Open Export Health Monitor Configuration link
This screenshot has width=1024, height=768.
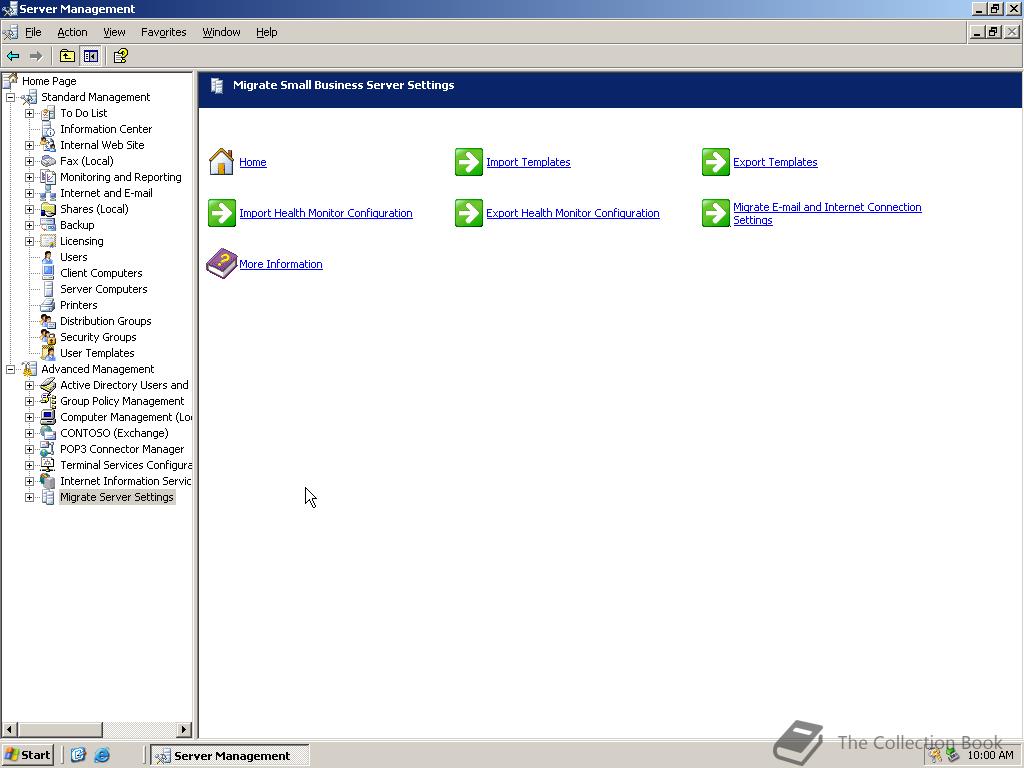click(573, 213)
